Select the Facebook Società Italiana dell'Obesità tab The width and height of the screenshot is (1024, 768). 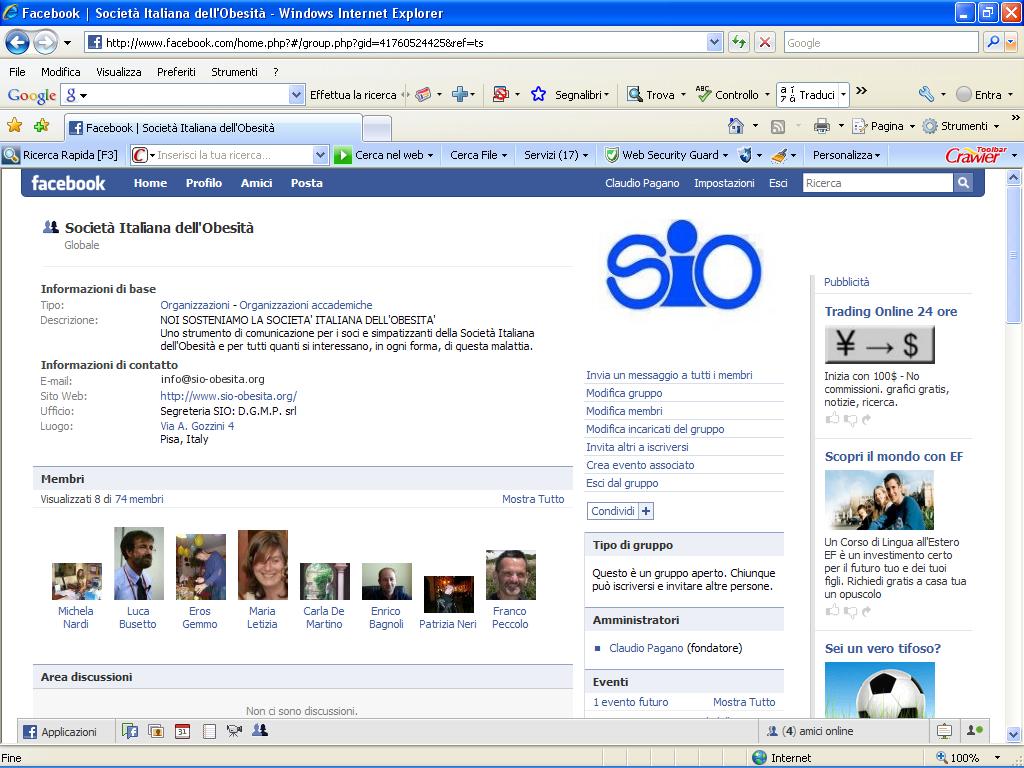(x=213, y=128)
